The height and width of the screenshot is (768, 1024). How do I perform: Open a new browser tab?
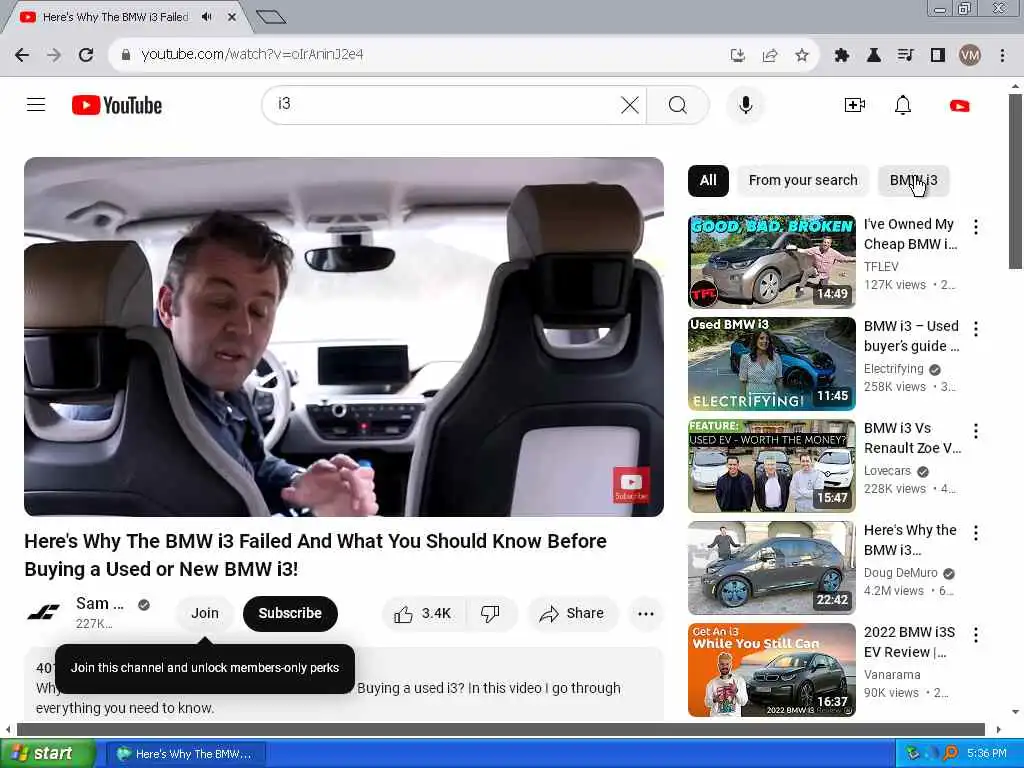tap(270, 17)
